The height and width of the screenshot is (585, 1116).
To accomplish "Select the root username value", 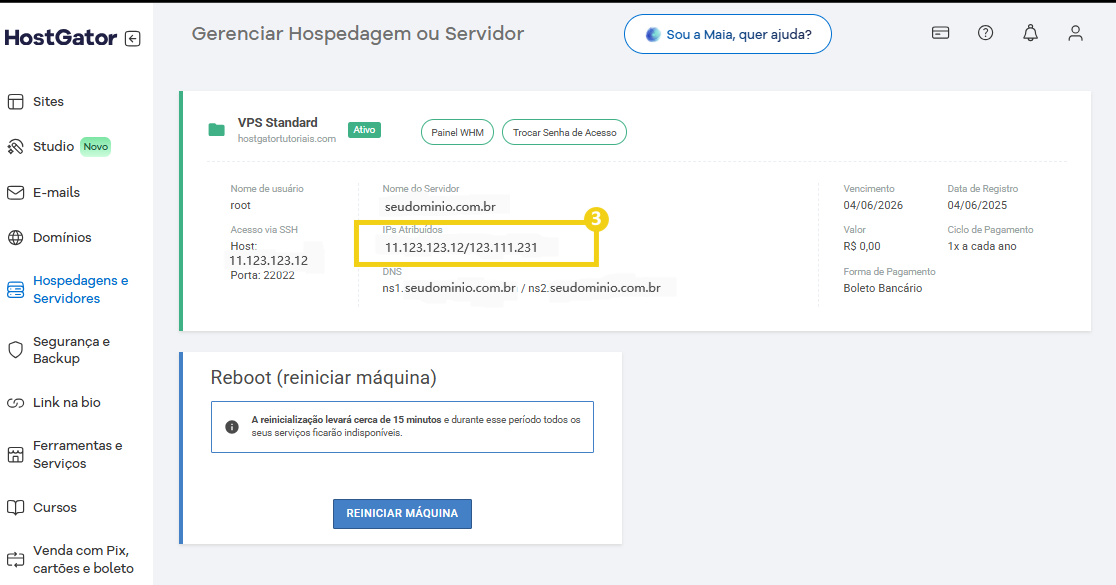I will pos(241,206).
